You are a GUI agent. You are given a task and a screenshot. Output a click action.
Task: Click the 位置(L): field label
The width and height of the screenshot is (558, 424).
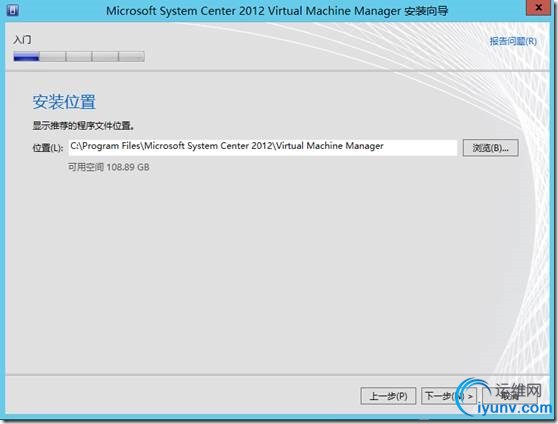coord(48,148)
